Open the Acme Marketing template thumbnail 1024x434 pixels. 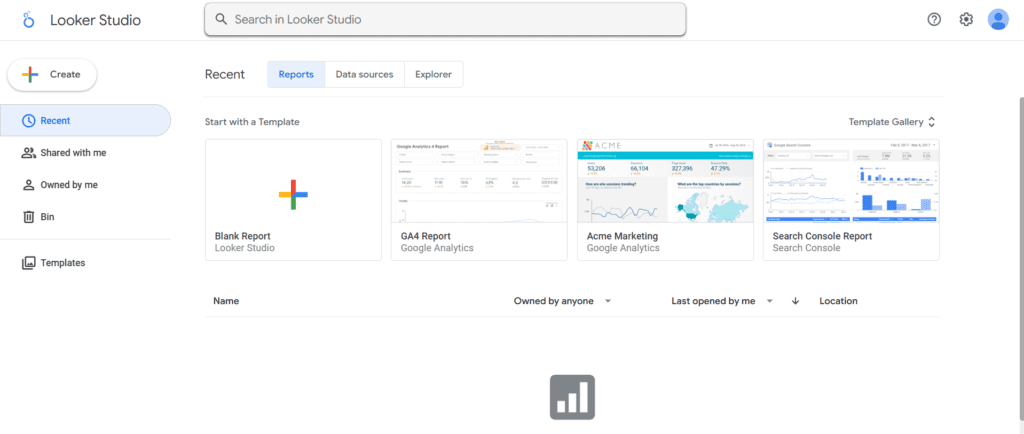(665, 184)
